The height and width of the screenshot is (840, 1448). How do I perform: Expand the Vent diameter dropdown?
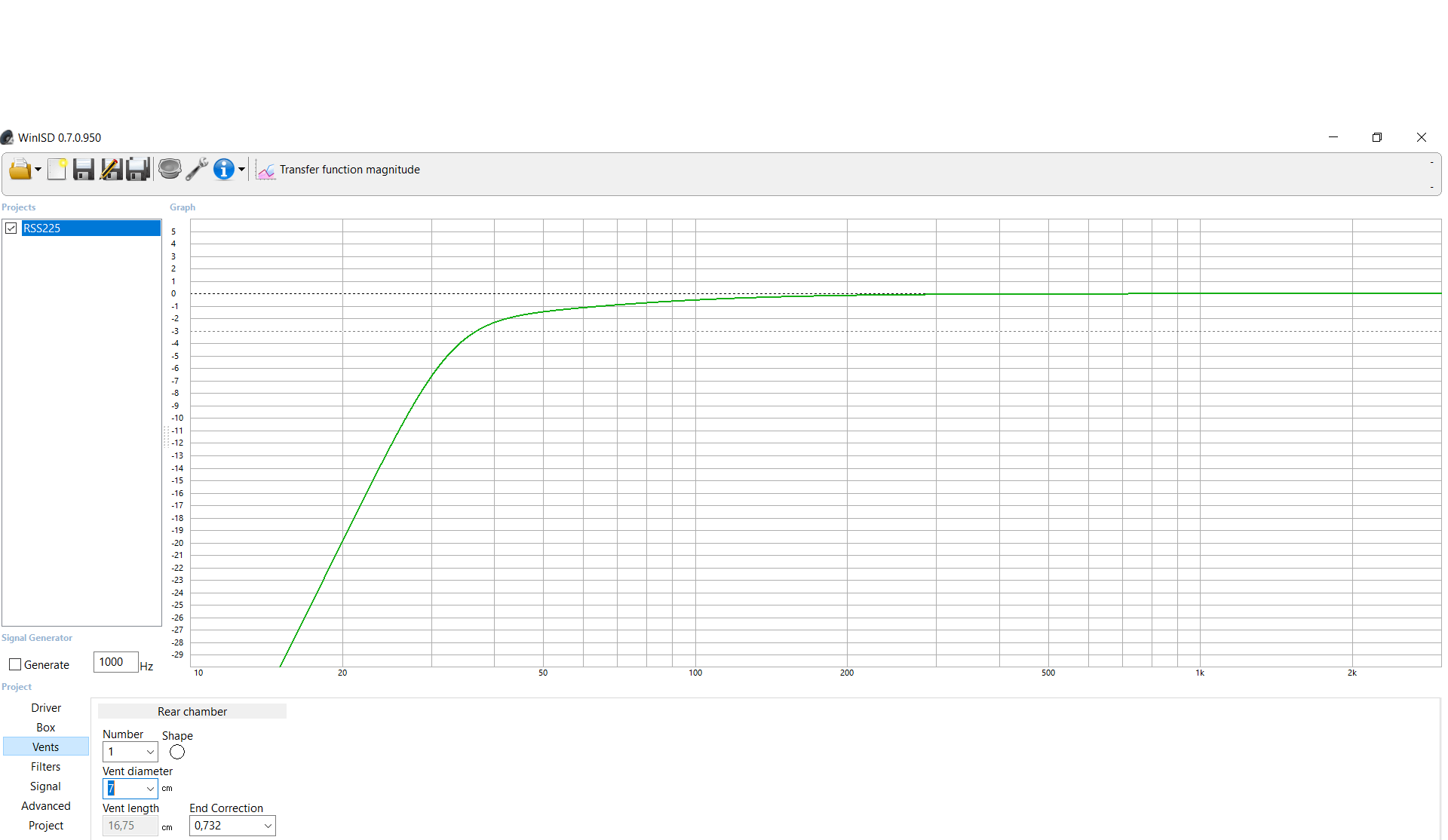(150, 789)
